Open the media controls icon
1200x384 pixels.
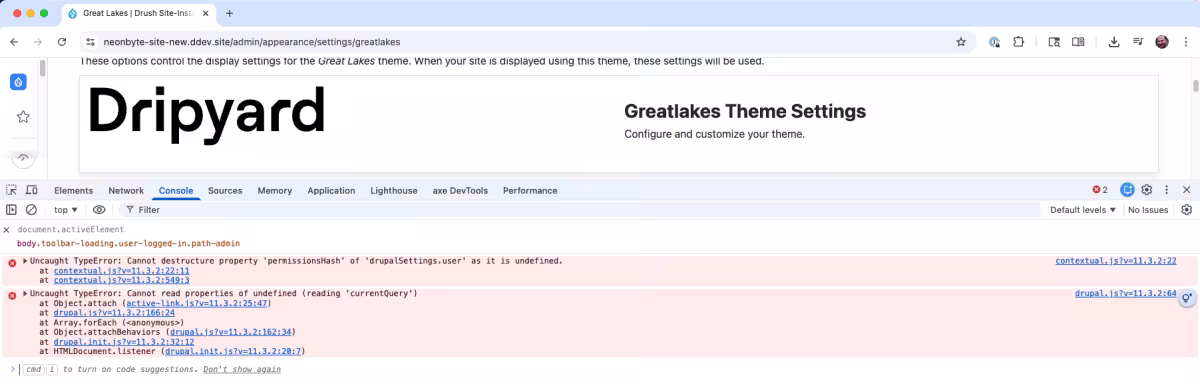(1138, 42)
